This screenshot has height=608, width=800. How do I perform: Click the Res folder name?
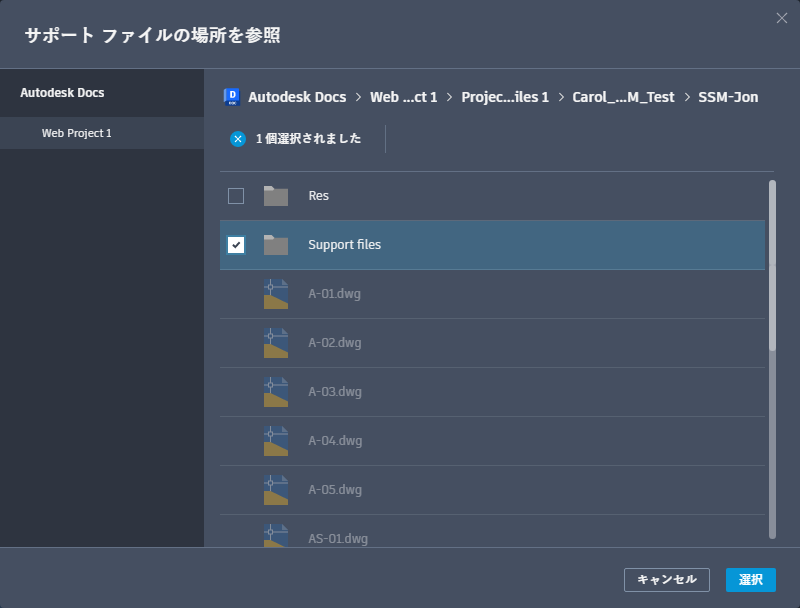318,196
